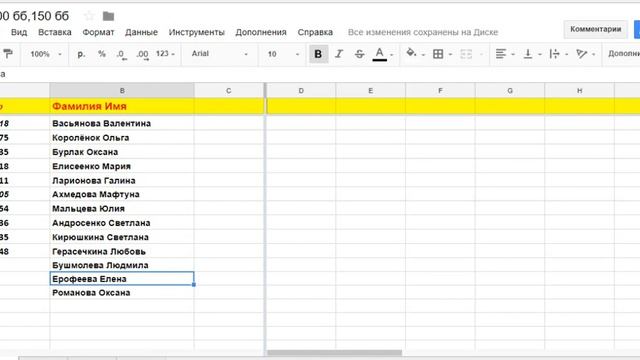Image resolution: width=640 pixels, height=360 pixels.
Task: Move document to folder icon
Action: 108,16
